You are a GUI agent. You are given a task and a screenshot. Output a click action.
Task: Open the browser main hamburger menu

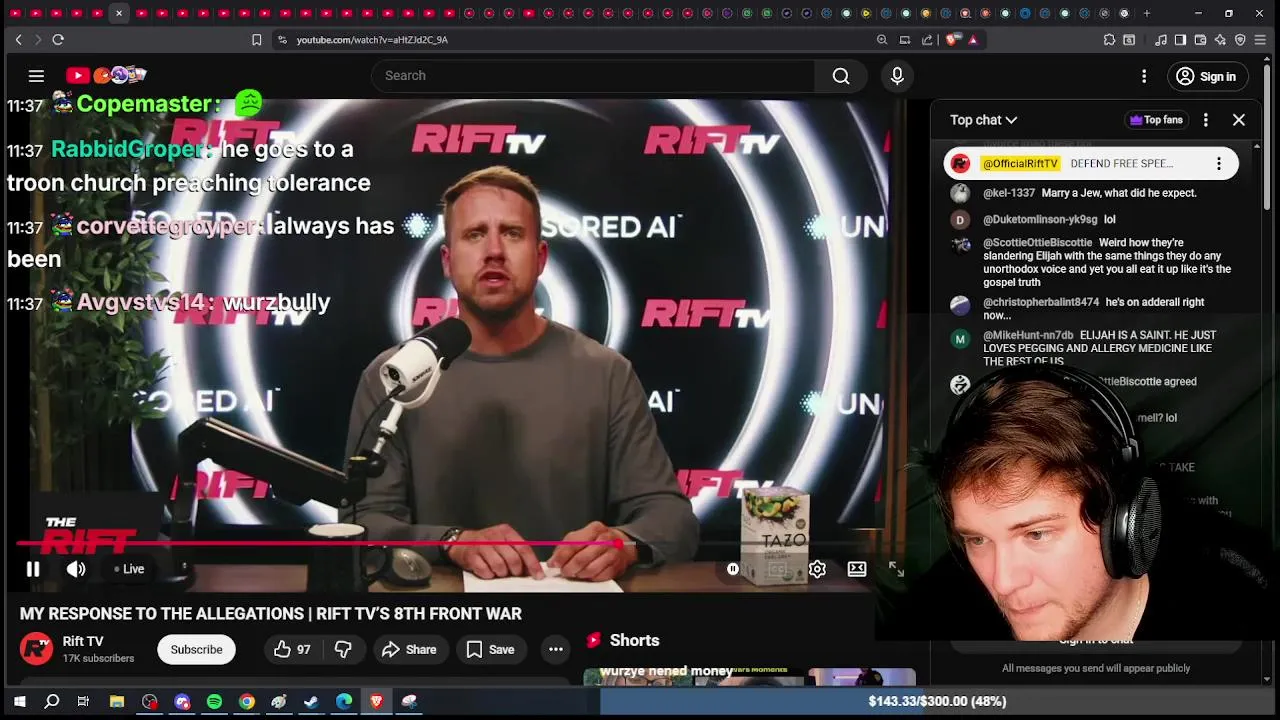pos(1262,40)
